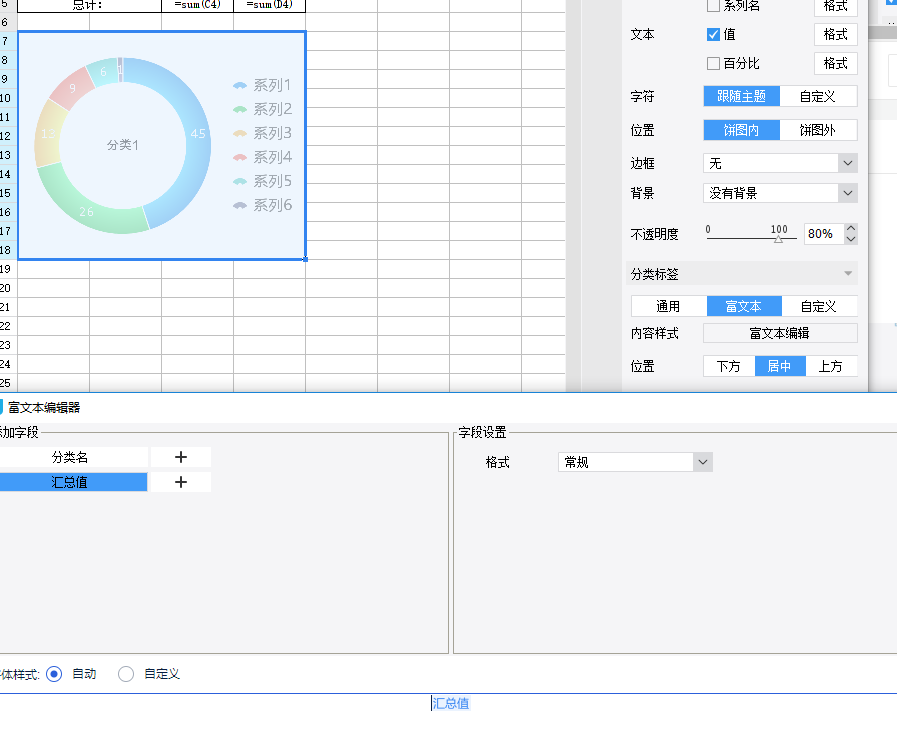The width and height of the screenshot is (897, 731).
Task: Enable the 百分比 checkbox
Action: [713, 63]
